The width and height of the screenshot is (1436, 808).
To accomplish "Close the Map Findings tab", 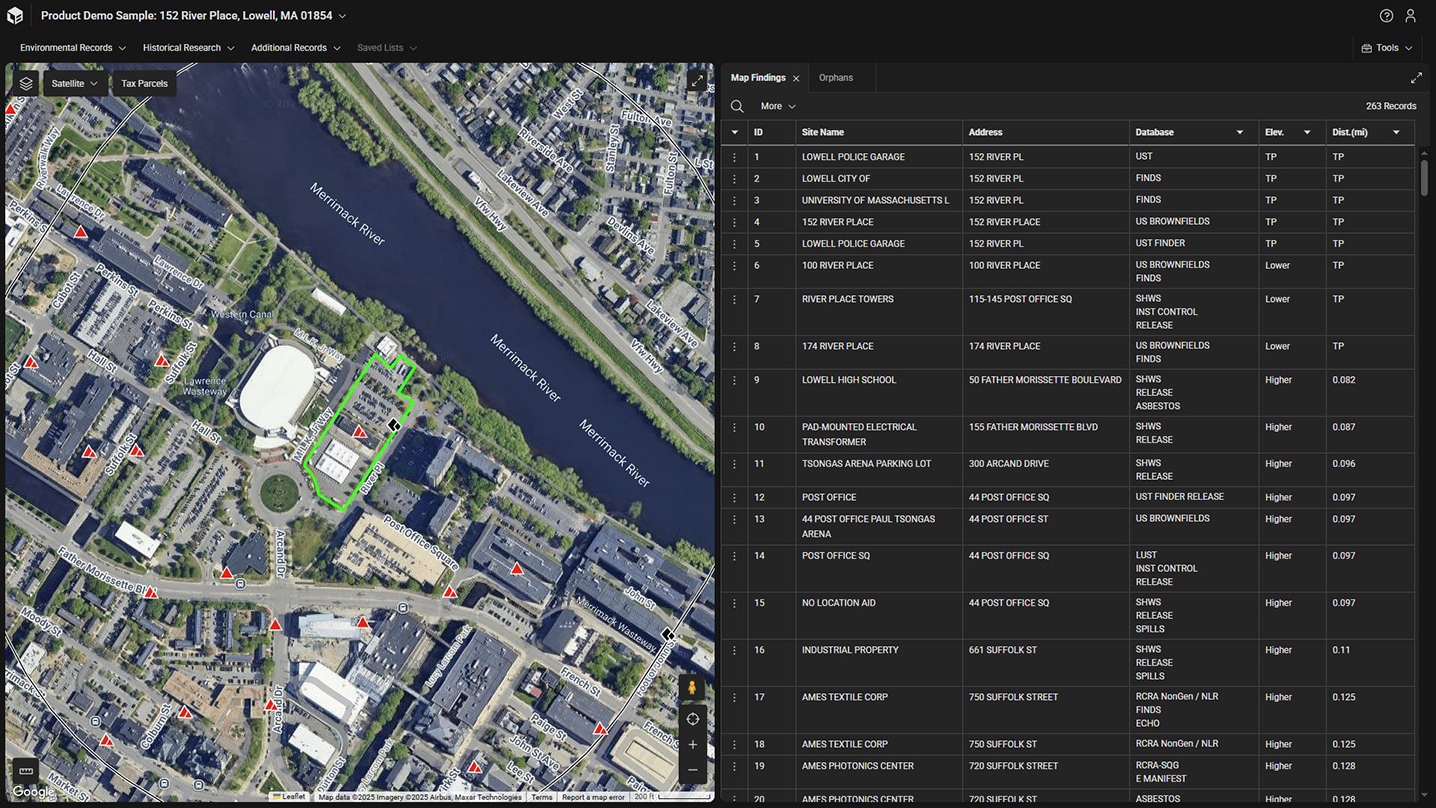I will pos(796,78).
